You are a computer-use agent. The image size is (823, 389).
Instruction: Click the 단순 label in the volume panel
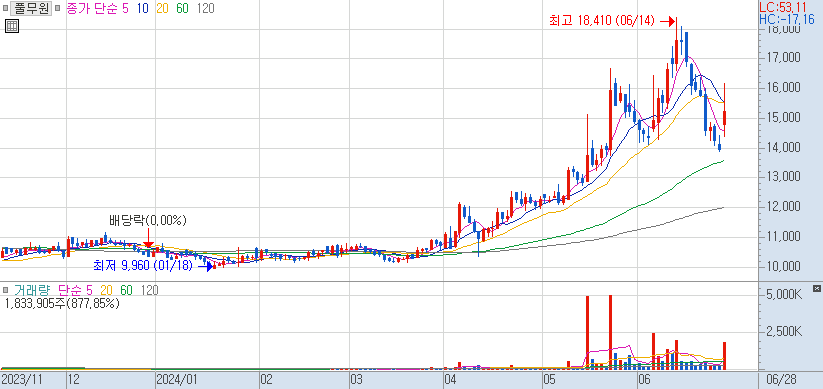pyautogui.click(x=70, y=290)
